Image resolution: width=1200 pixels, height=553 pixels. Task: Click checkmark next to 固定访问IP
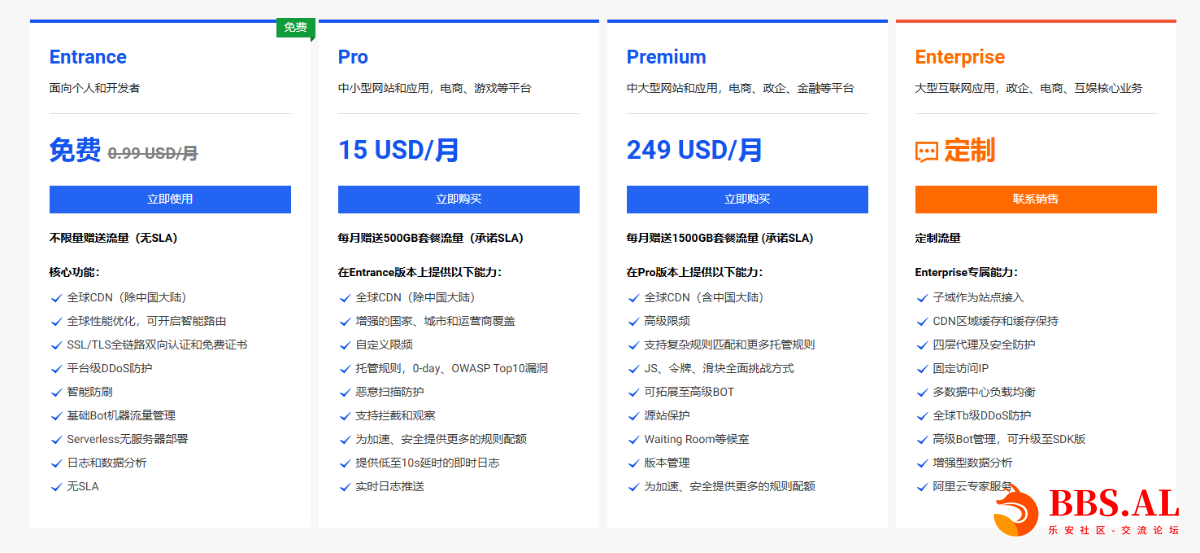click(x=922, y=368)
